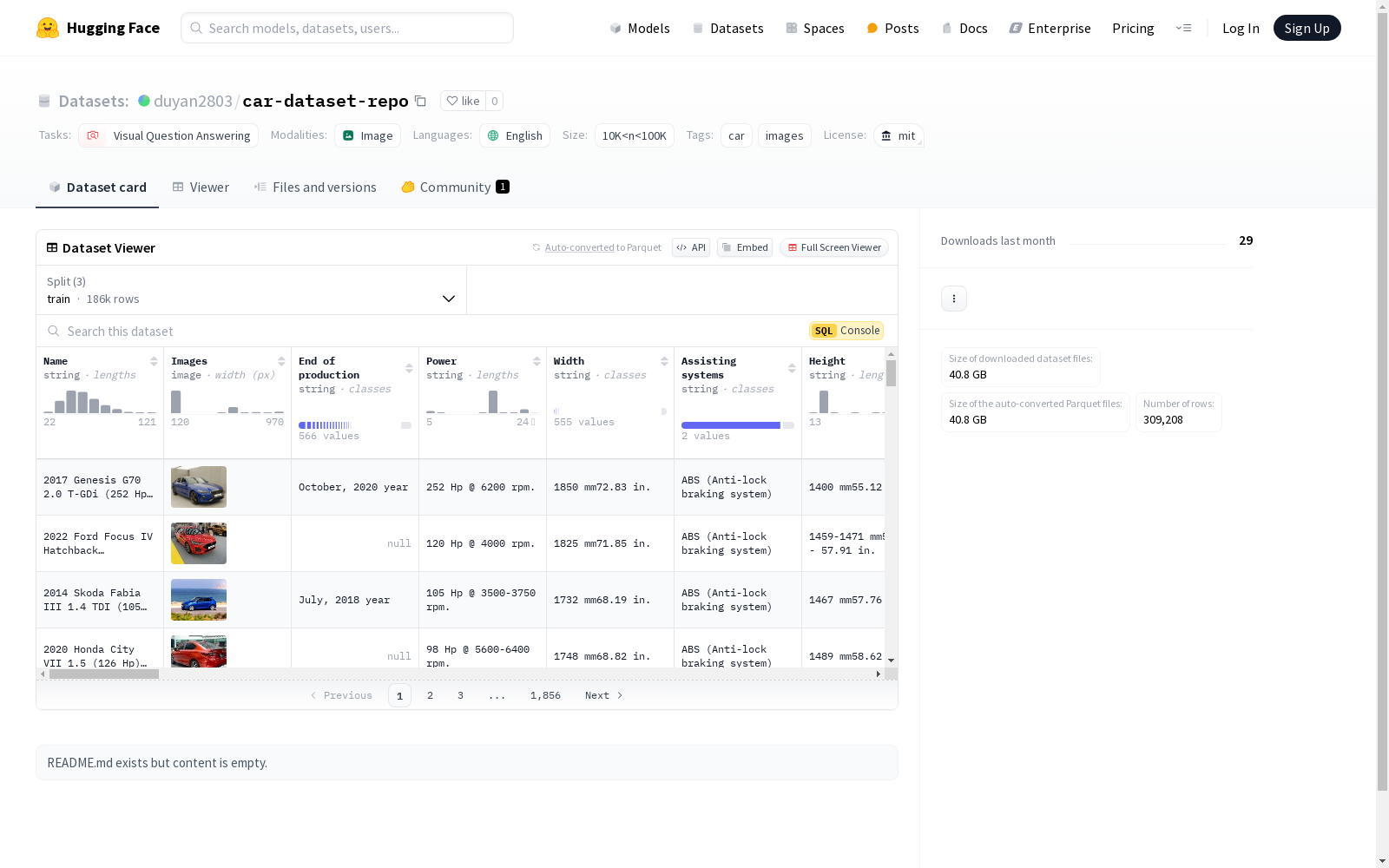Open the Community tab
The width and height of the screenshot is (1389, 868).
(455, 187)
